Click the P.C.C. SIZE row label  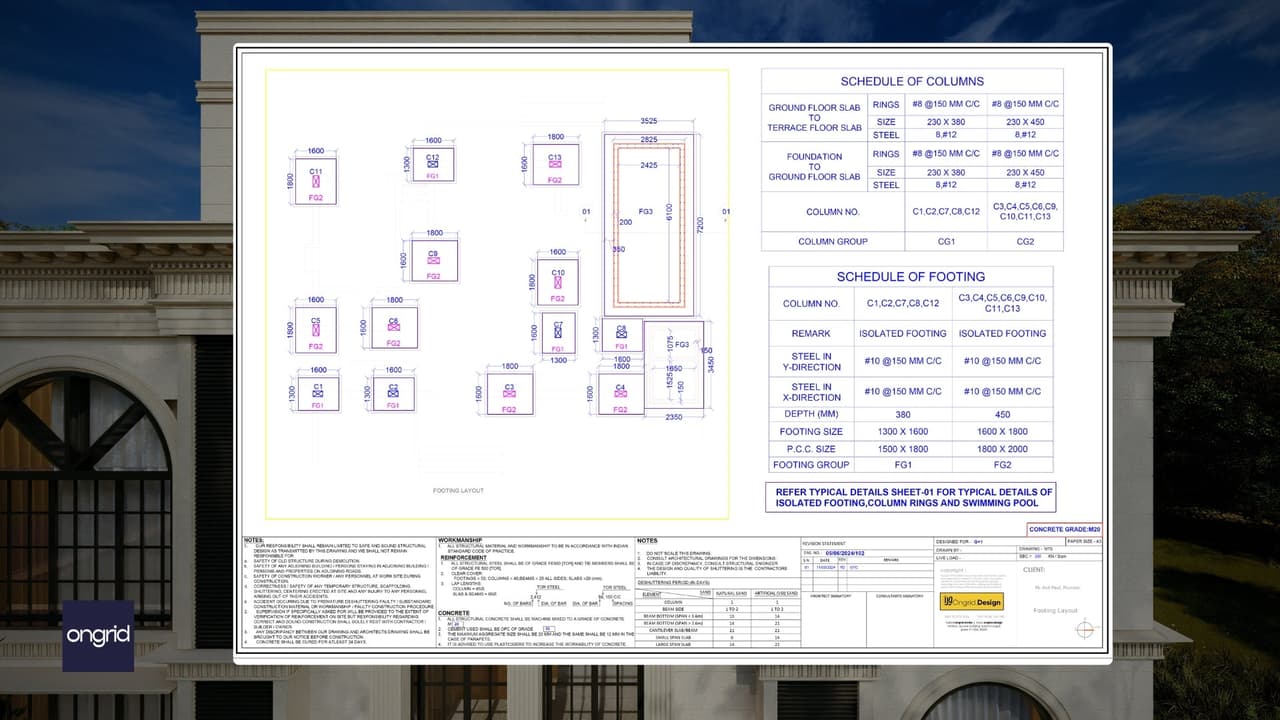tap(811, 448)
